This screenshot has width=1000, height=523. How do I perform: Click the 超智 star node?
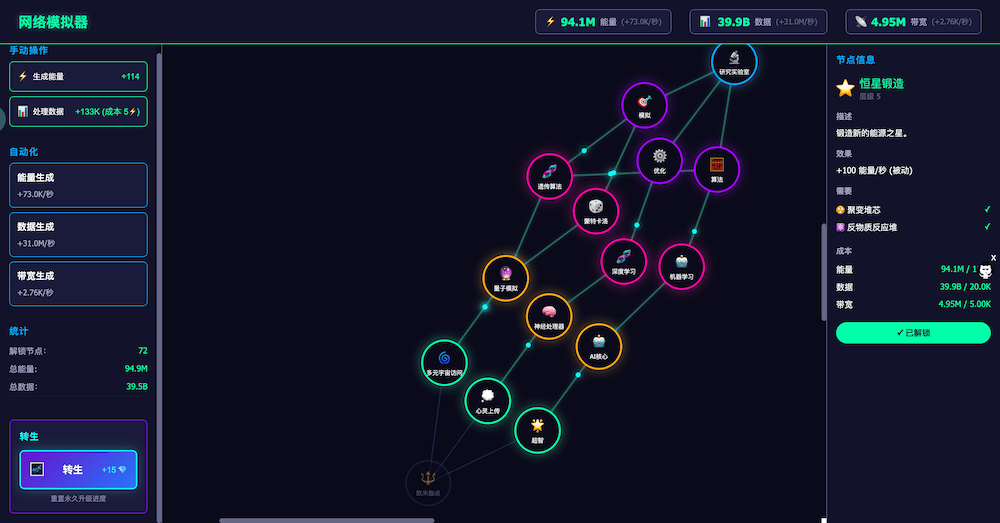[537, 429]
